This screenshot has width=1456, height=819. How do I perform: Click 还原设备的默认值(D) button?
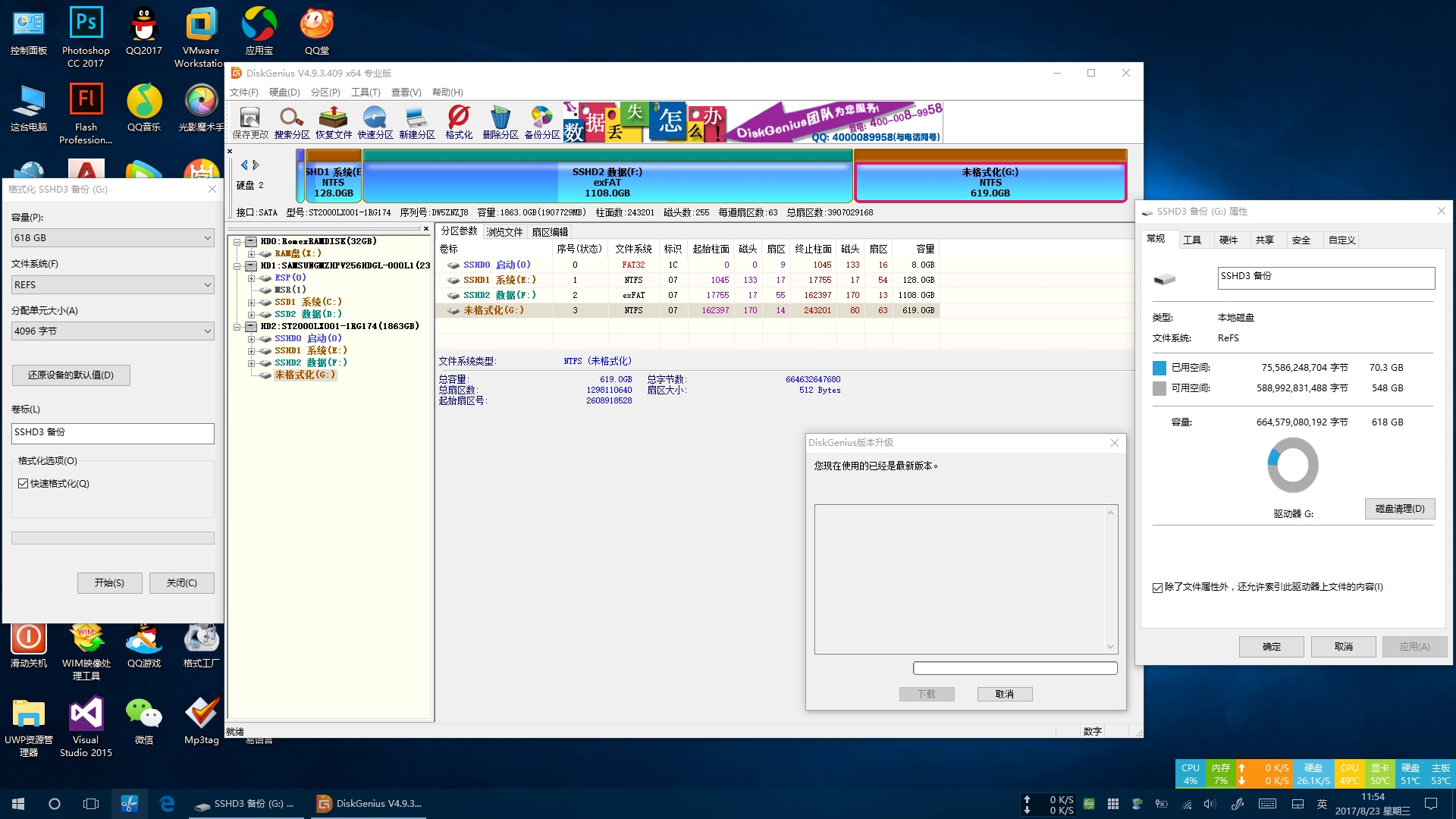coord(71,375)
